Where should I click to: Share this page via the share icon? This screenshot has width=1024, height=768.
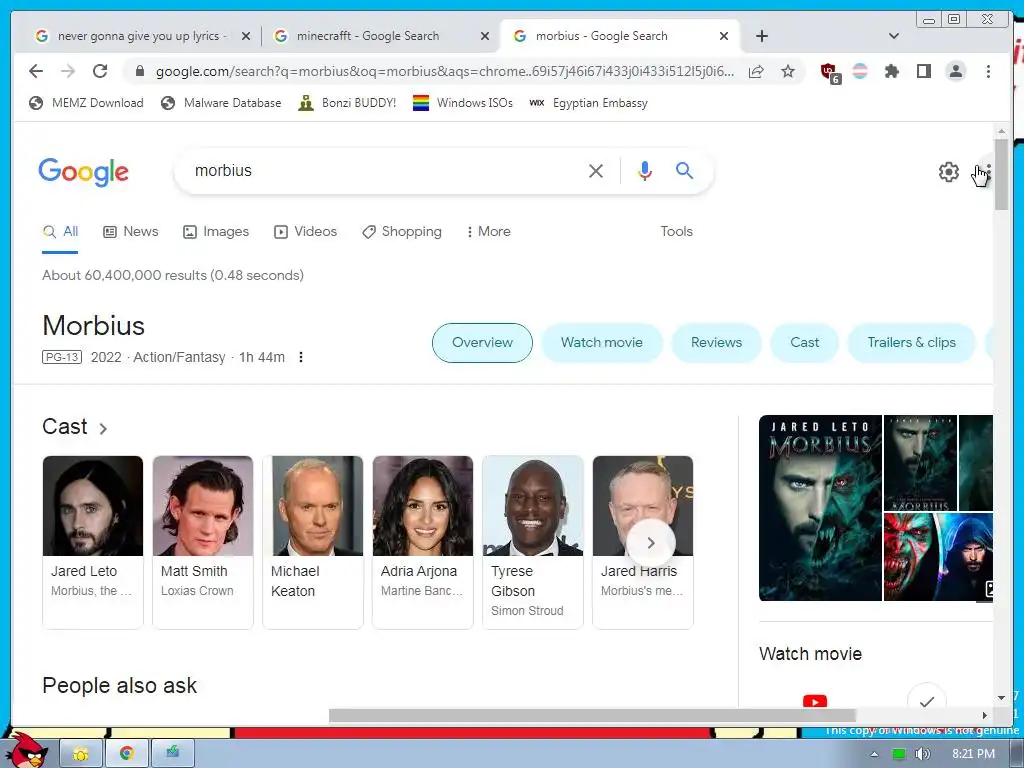point(756,71)
